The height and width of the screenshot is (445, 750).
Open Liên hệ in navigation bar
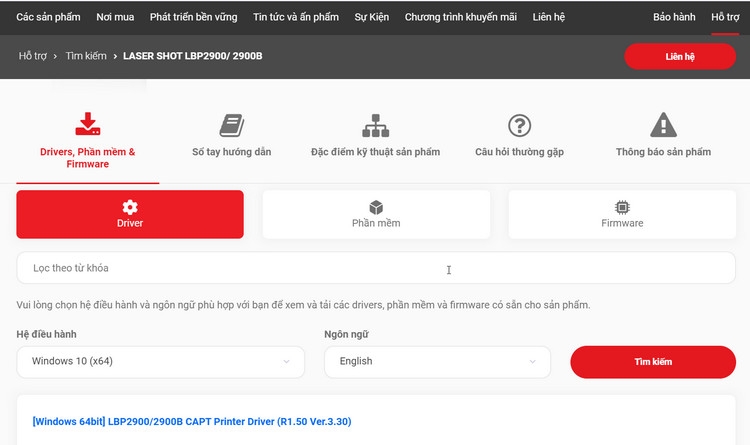click(549, 17)
